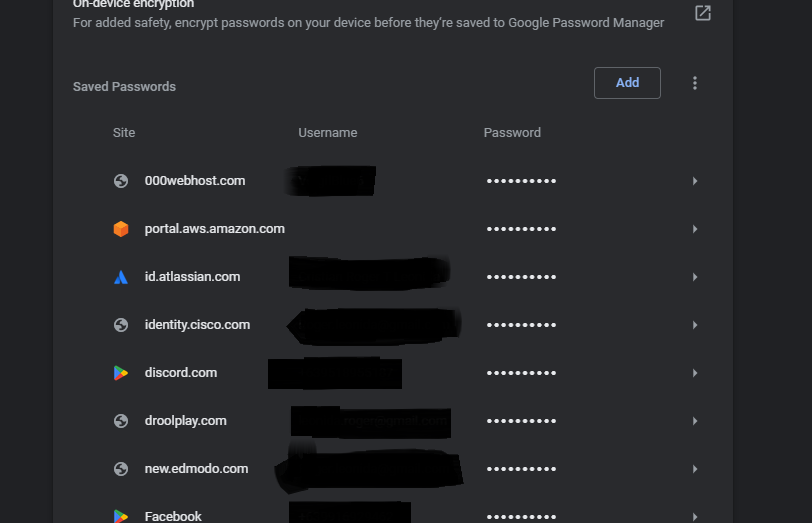Add a new saved password

click(x=627, y=83)
